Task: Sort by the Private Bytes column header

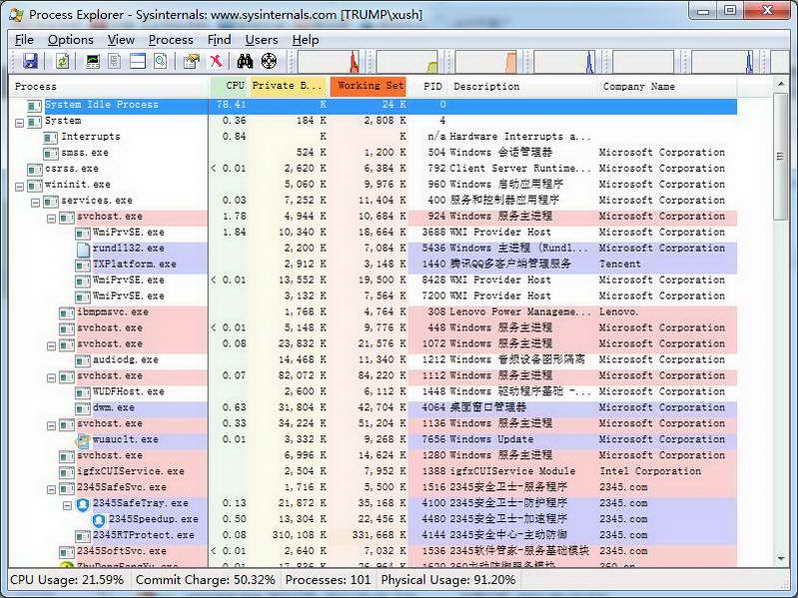Action: [289, 87]
